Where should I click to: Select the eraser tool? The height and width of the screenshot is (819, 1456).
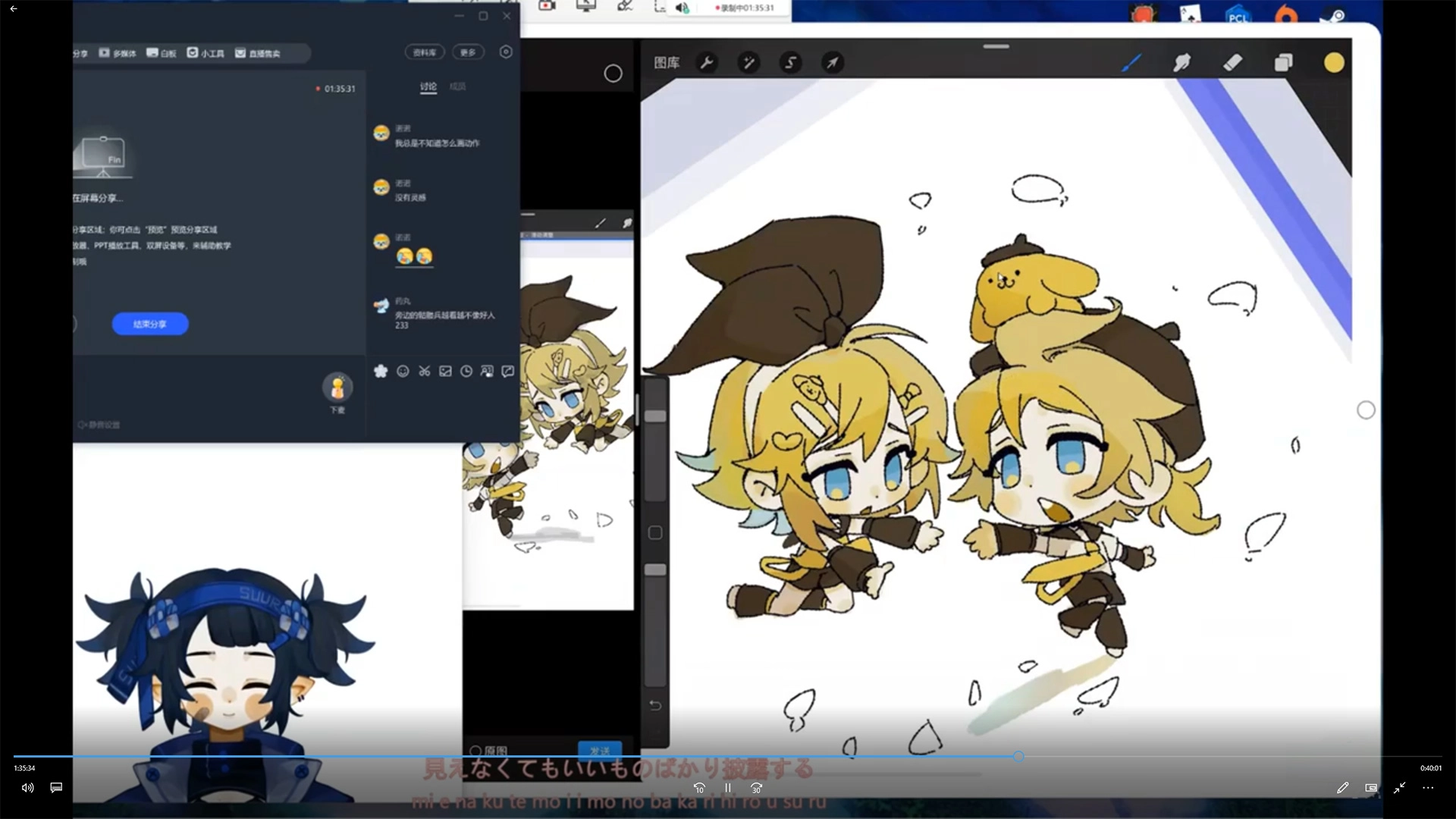tap(1232, 63)
